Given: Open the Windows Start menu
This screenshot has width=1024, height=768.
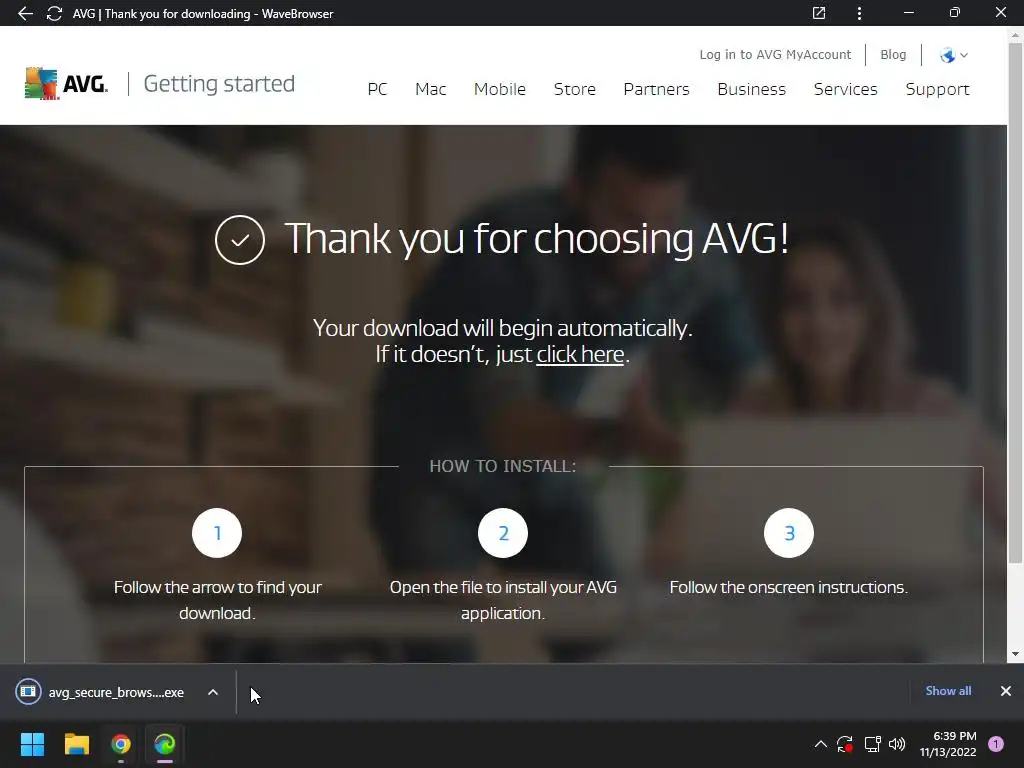Looking at the screenshot, I should pyautogui.click(x=32, y=744).
